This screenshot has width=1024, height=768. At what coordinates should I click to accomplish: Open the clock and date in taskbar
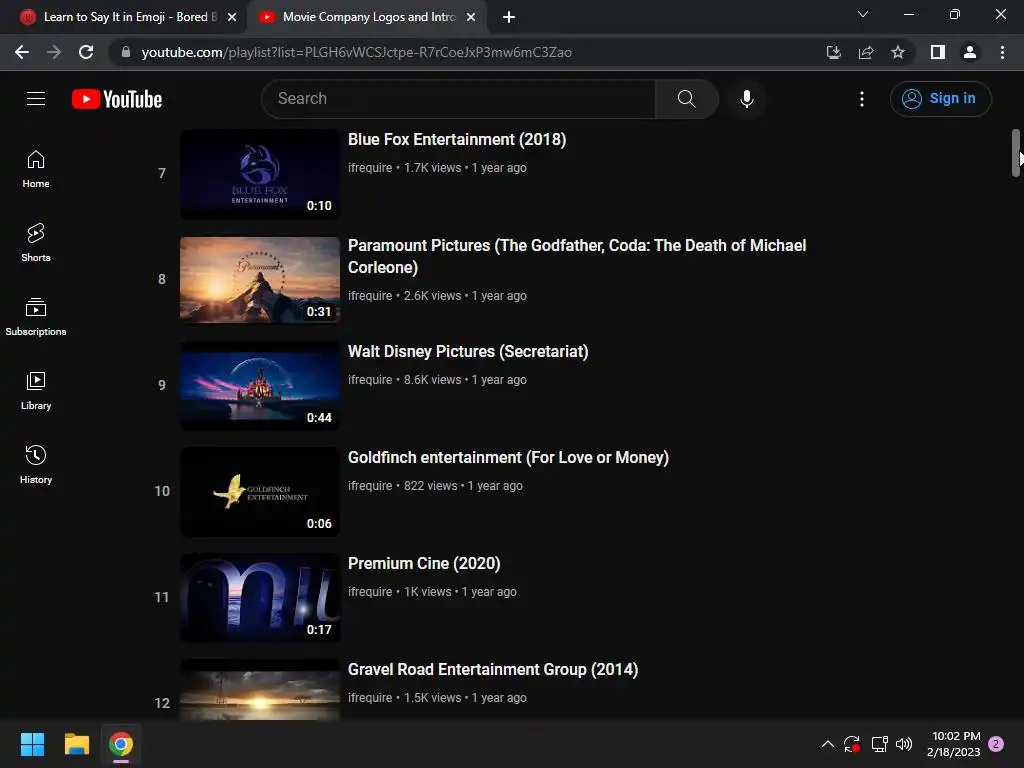953,744
